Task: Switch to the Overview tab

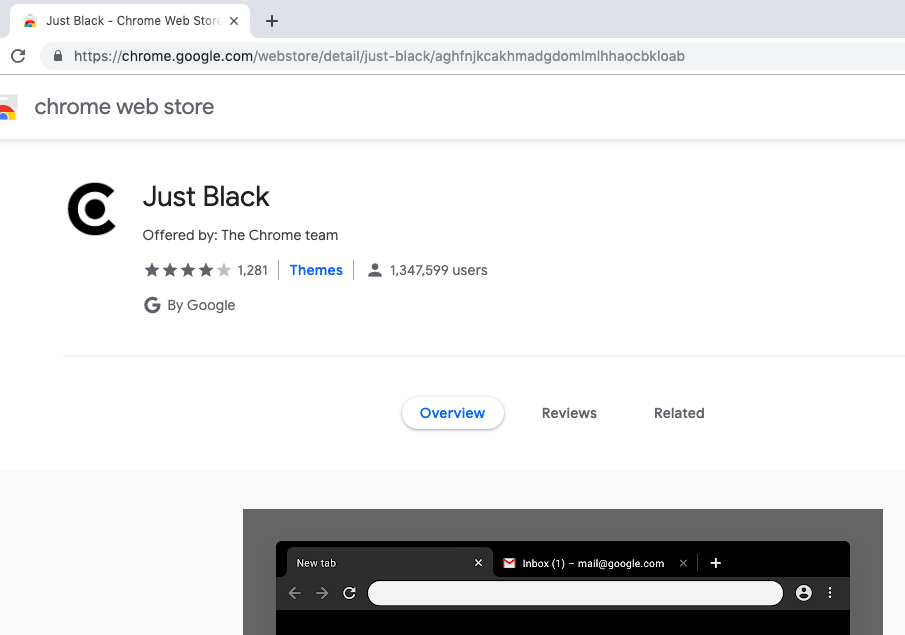Action: [452, 413]
